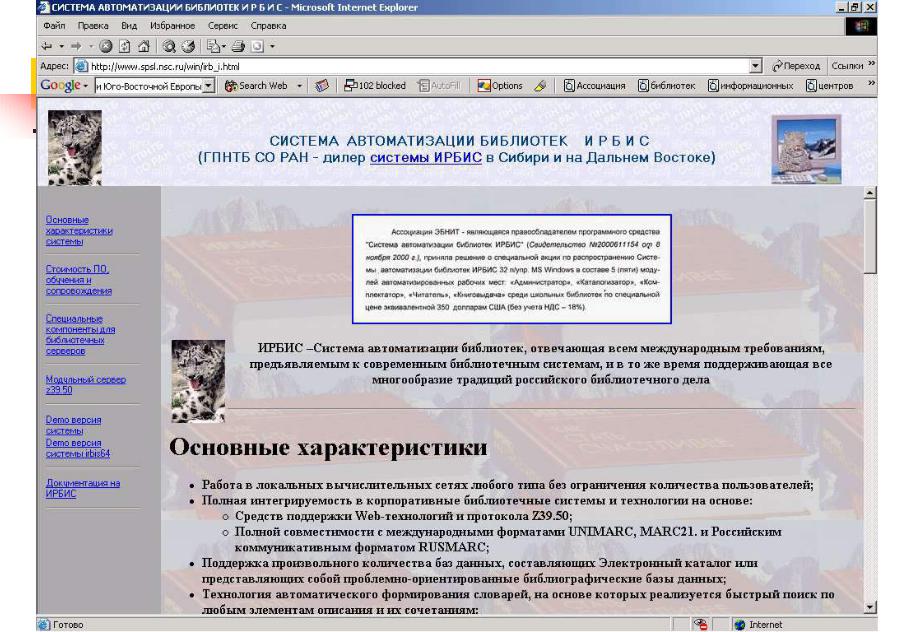Click the центров word-find button
897x632 pixels.
coord(829,86)
